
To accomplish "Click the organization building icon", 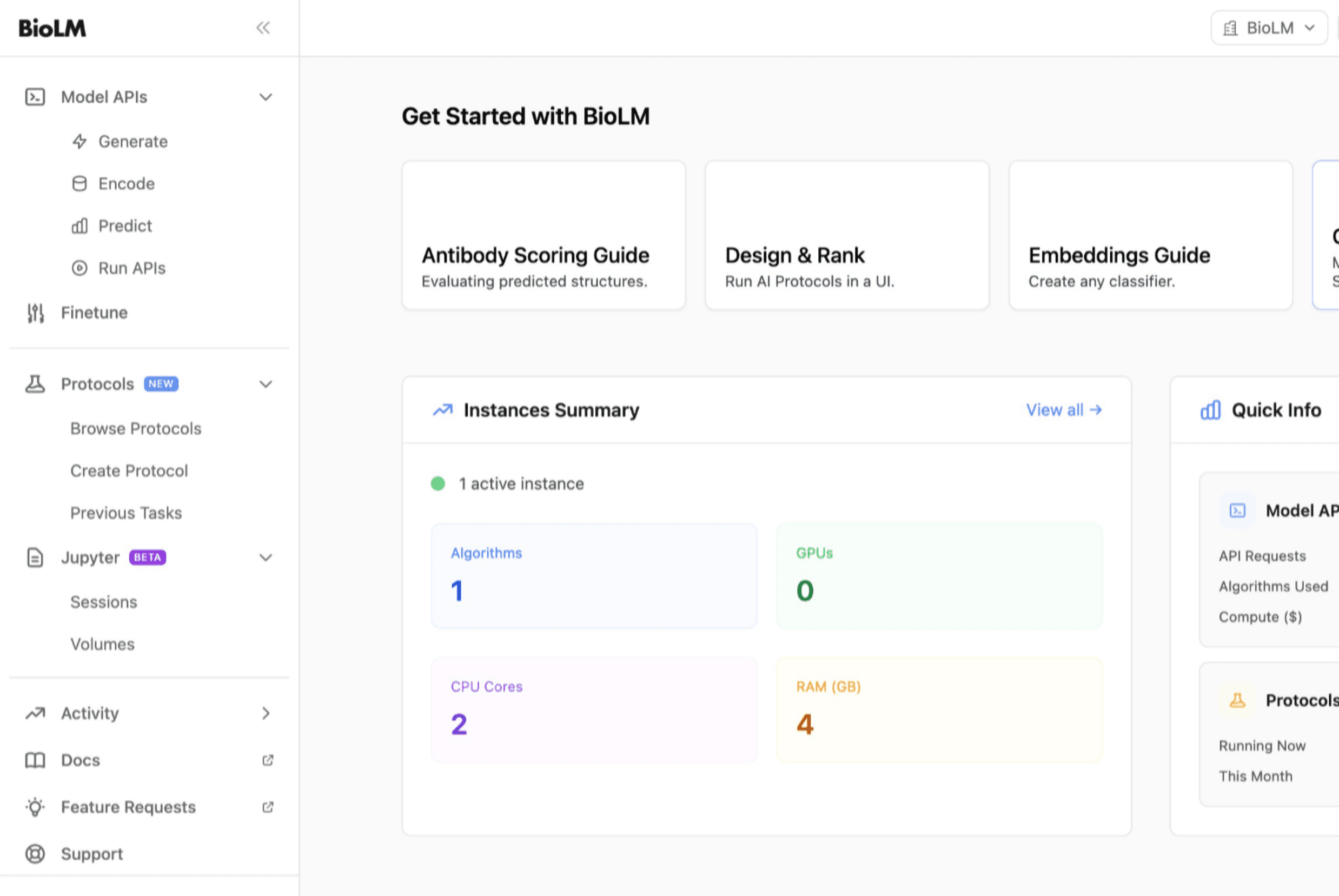I will tap(1230, 28).
